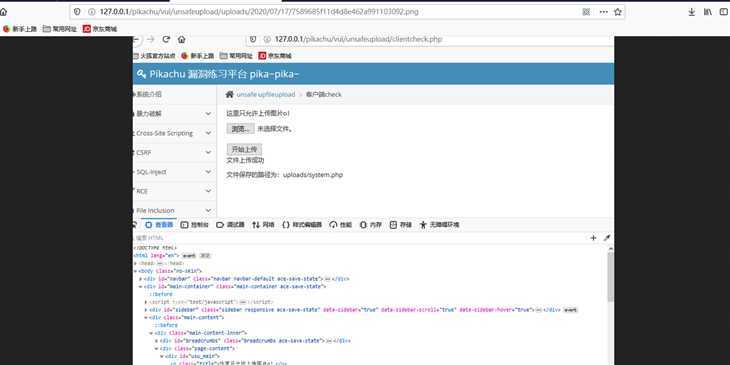Expand the div id breadcrumbs node
This screenshot has height=365, width=730.
coord(156,341)
